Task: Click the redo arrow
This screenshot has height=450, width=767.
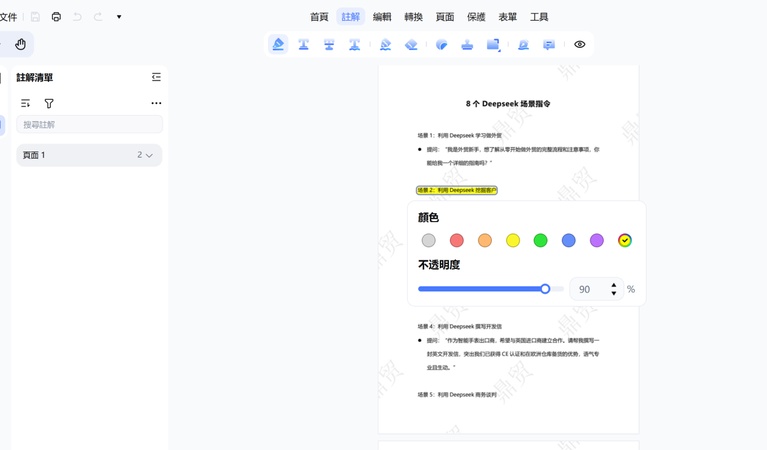Action: [98, 17]
